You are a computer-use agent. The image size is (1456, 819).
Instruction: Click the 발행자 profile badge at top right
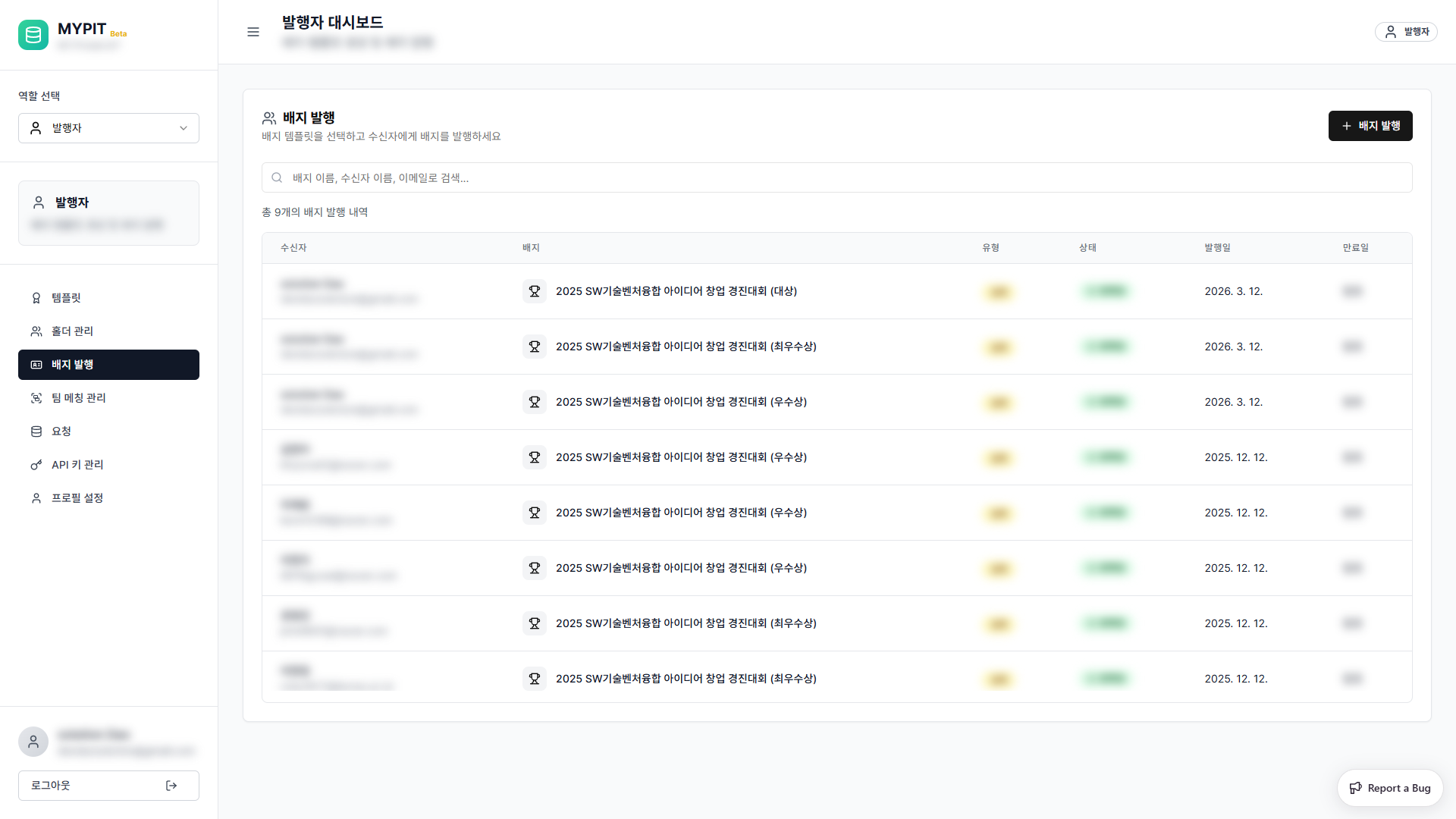point(1406,32)
